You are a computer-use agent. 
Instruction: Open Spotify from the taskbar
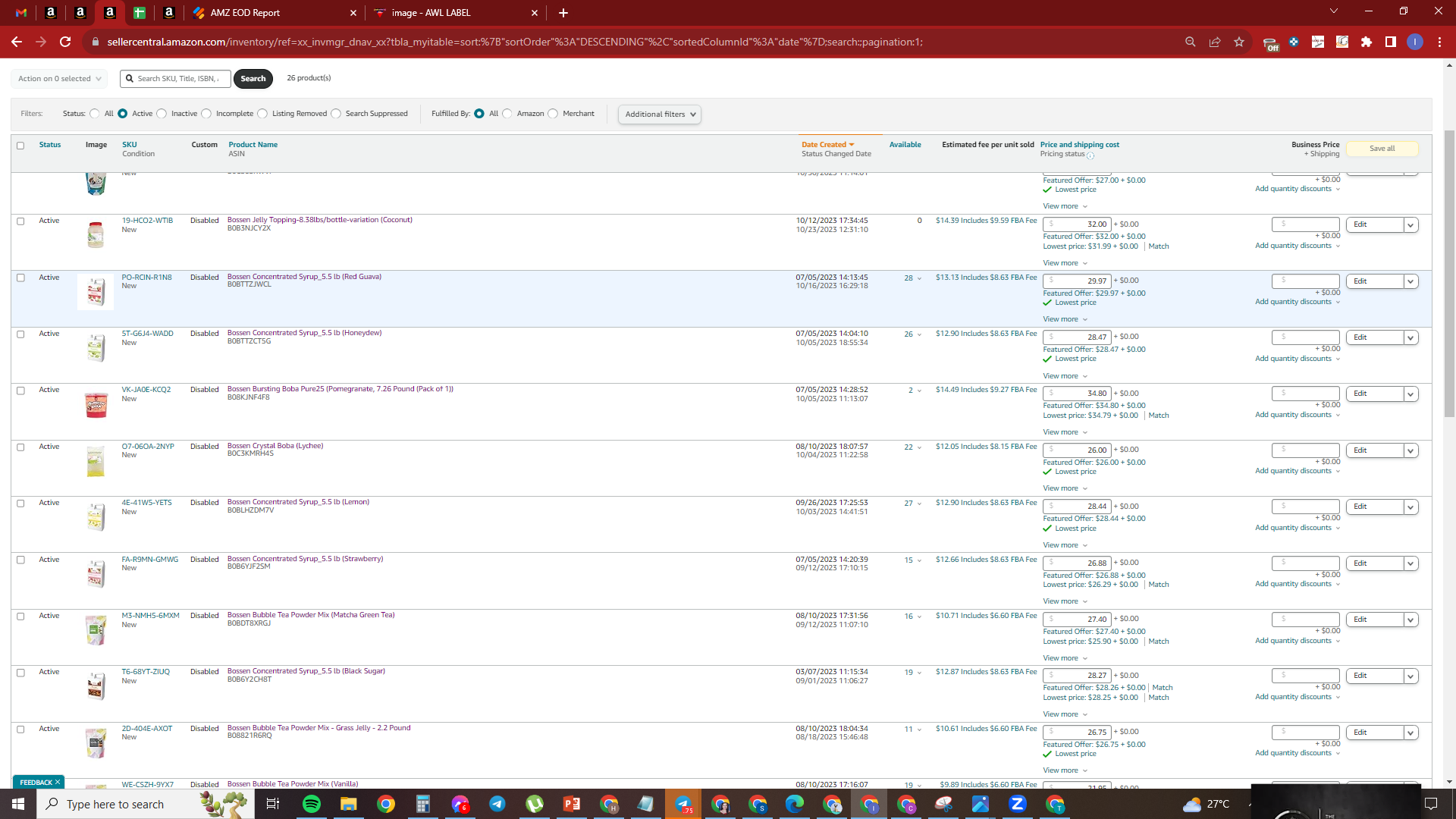click(311, 804)
